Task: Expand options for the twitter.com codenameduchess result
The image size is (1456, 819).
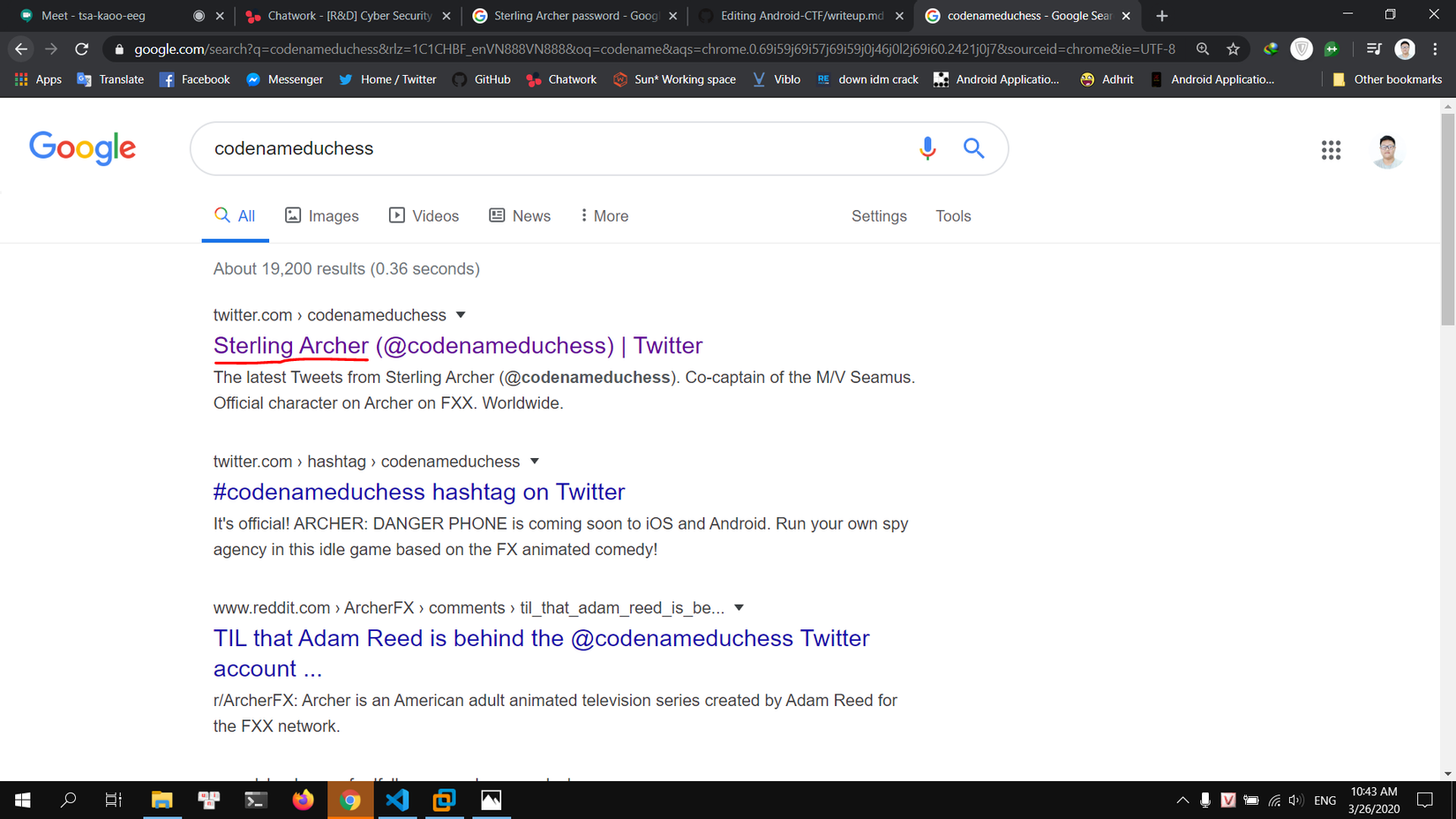Action: click(461, 315)
